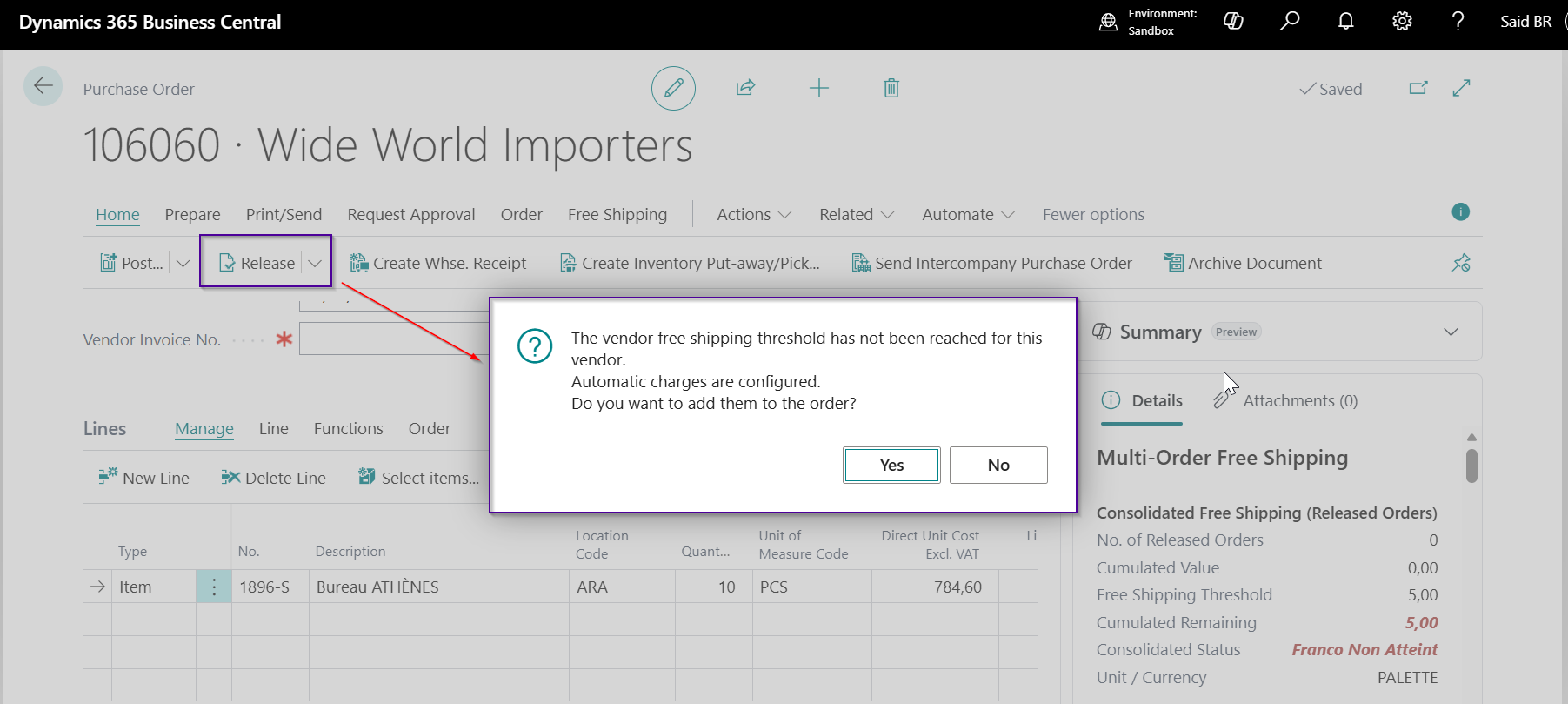Open row options for item 1896-S
This screenshot has width=1568, height=704.
pos(214,587)
